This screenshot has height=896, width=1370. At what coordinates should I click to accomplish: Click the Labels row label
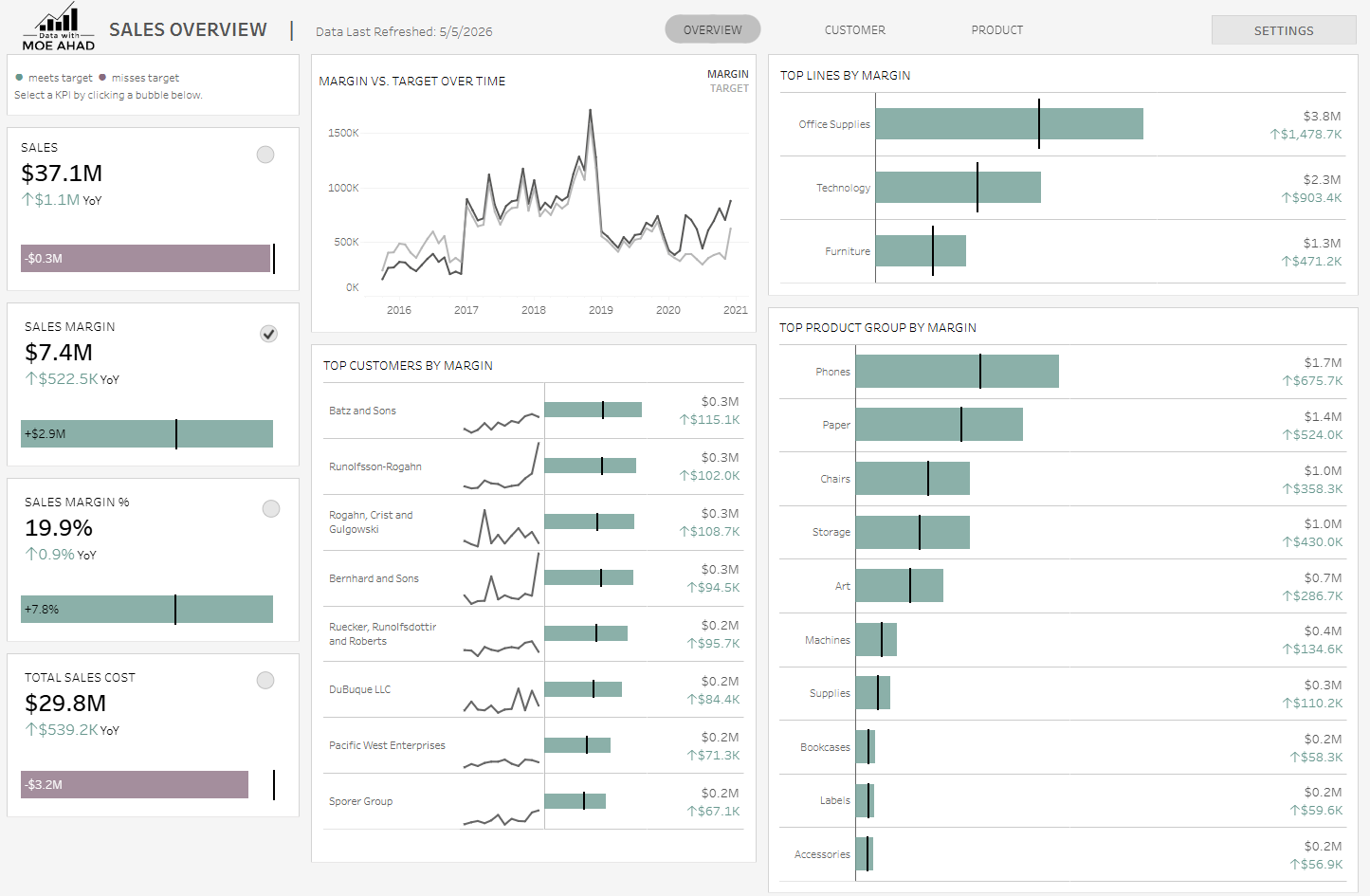point(835,800)
